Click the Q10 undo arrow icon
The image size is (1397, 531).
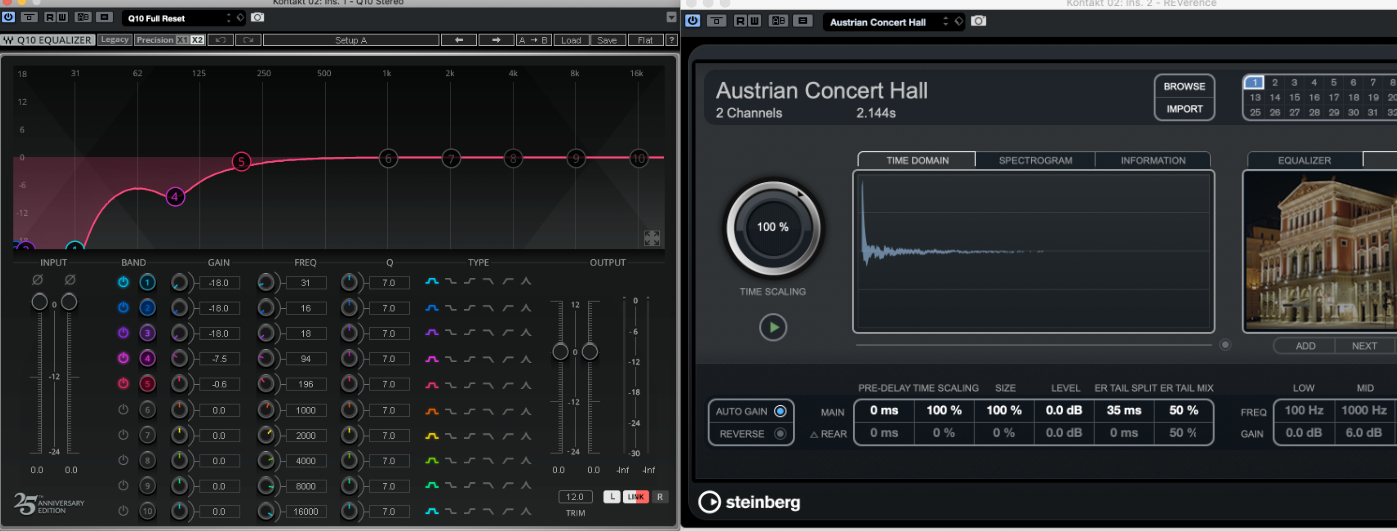[221, 40]
